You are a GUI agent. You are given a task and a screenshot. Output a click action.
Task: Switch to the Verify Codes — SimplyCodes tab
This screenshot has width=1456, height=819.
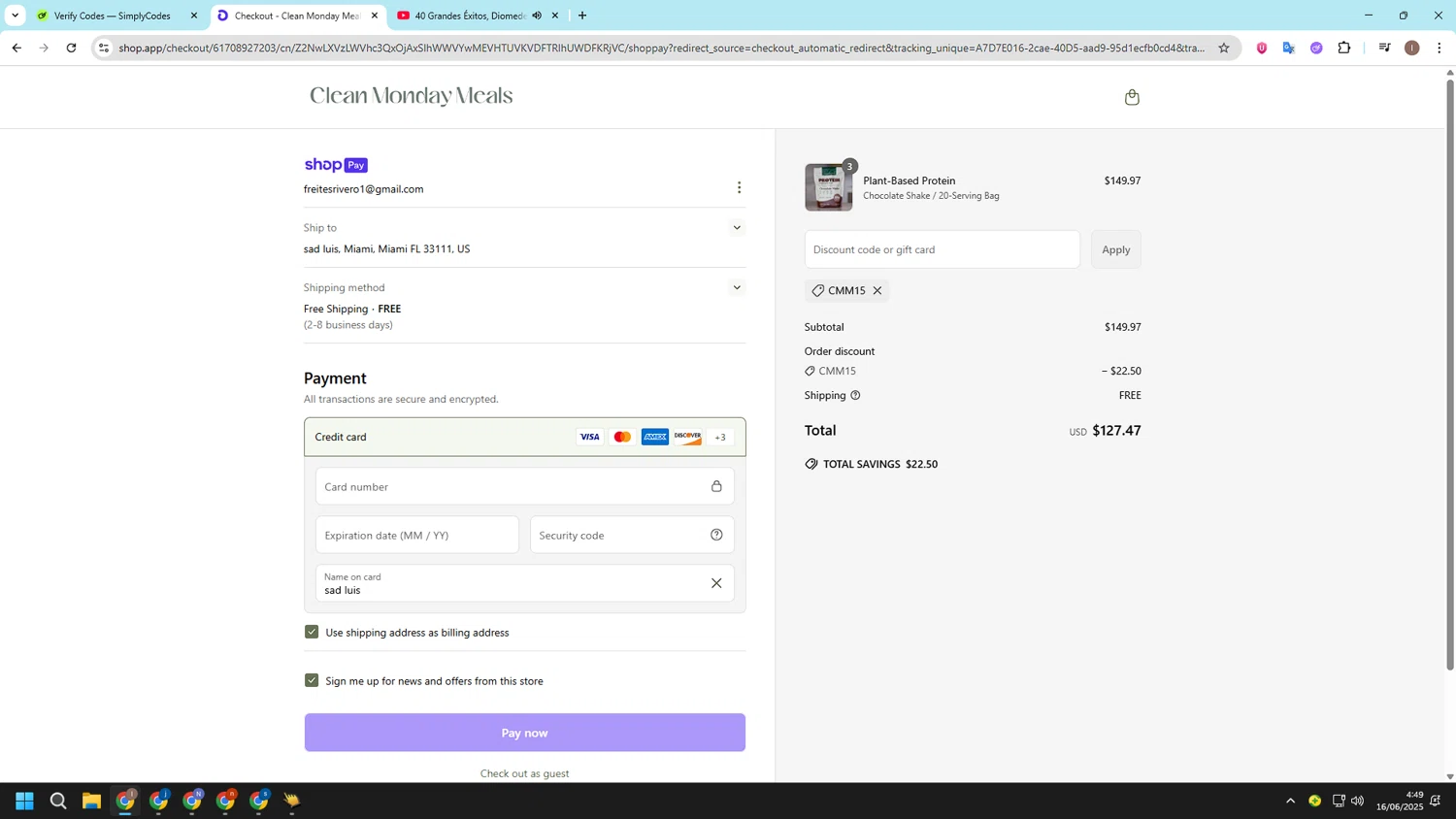116,16
